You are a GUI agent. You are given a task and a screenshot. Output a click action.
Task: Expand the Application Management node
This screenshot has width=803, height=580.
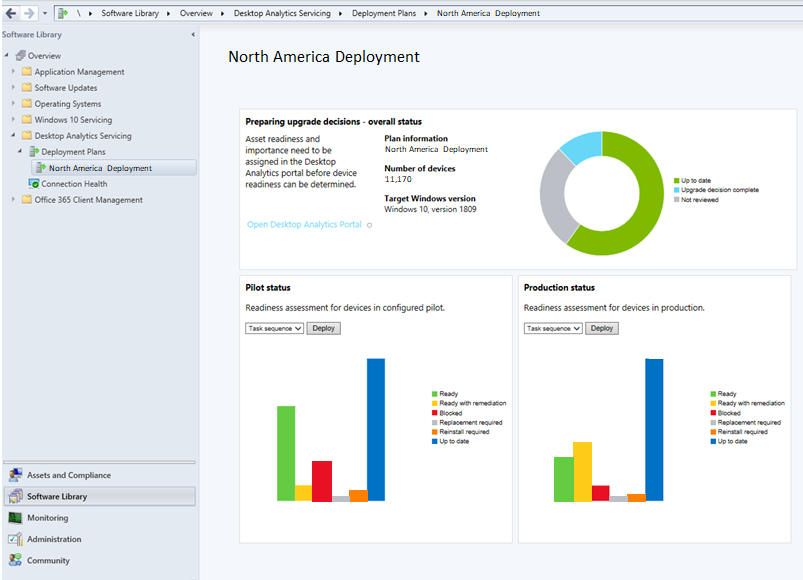point(13,71)
